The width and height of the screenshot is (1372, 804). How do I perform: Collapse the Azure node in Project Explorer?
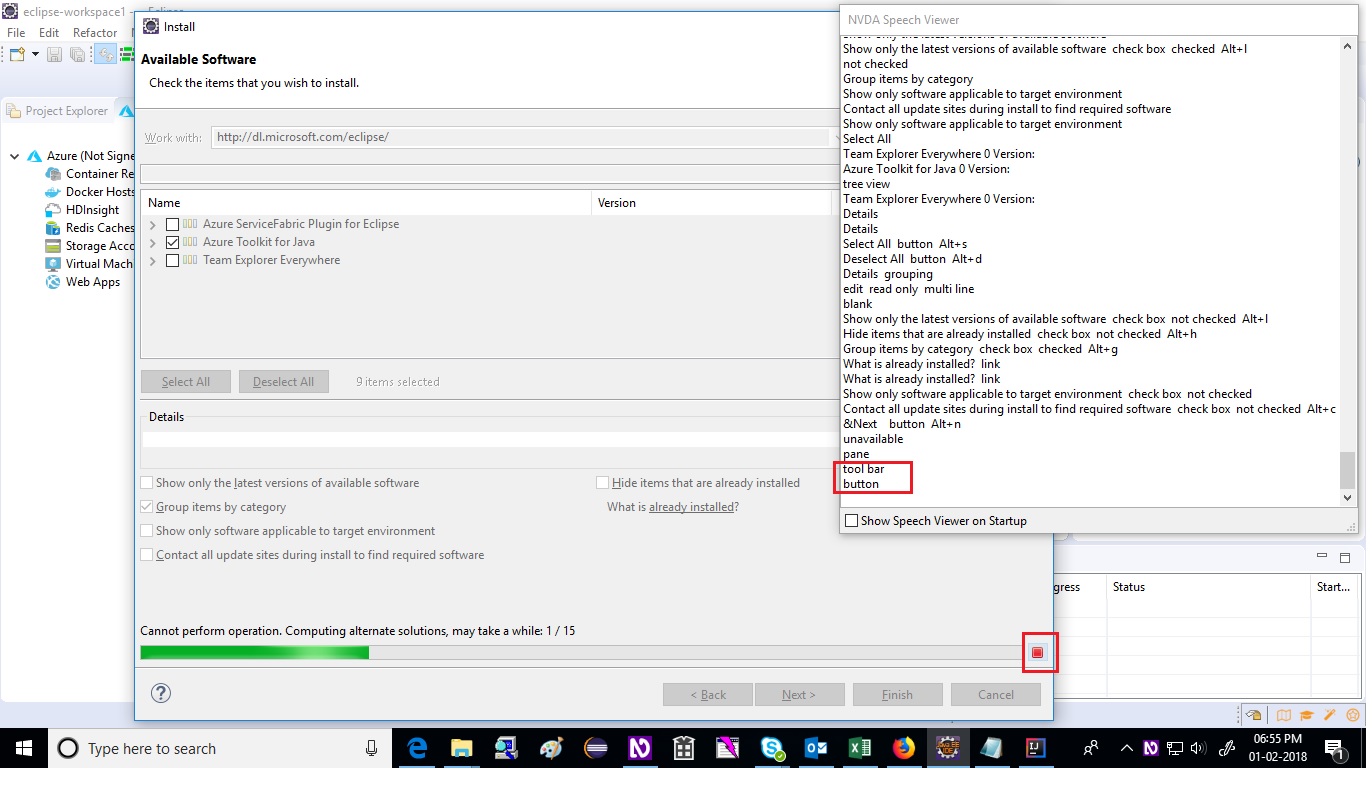coord(12,156)
